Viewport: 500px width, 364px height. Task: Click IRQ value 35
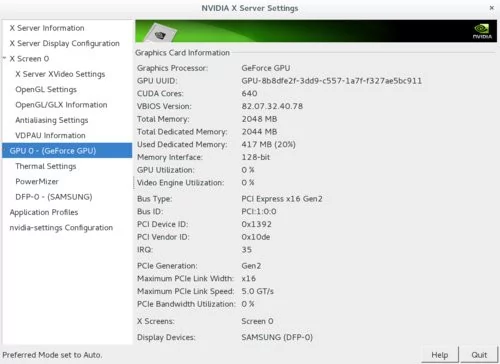pos(247,249)
